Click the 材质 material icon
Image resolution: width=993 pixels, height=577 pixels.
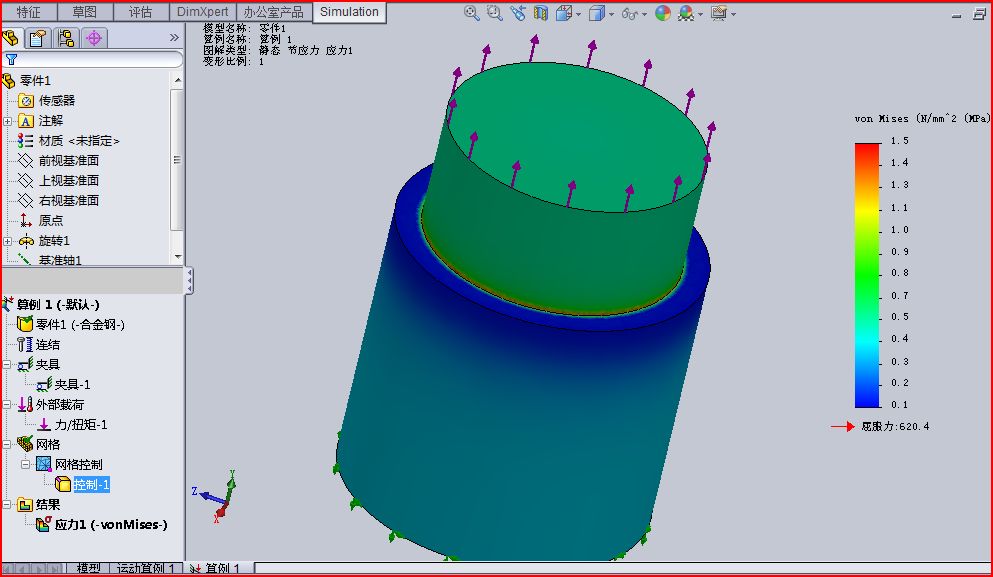[x=26, y=141]
